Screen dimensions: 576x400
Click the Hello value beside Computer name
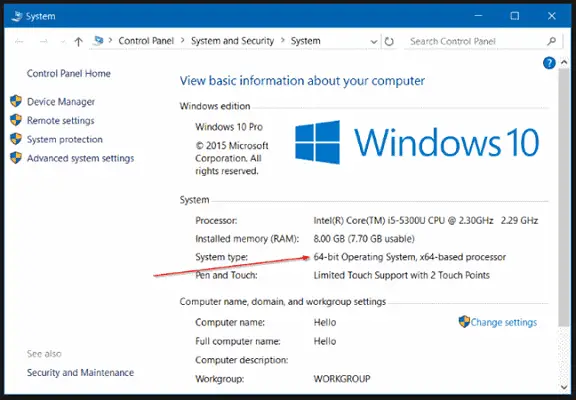point(325,322)
